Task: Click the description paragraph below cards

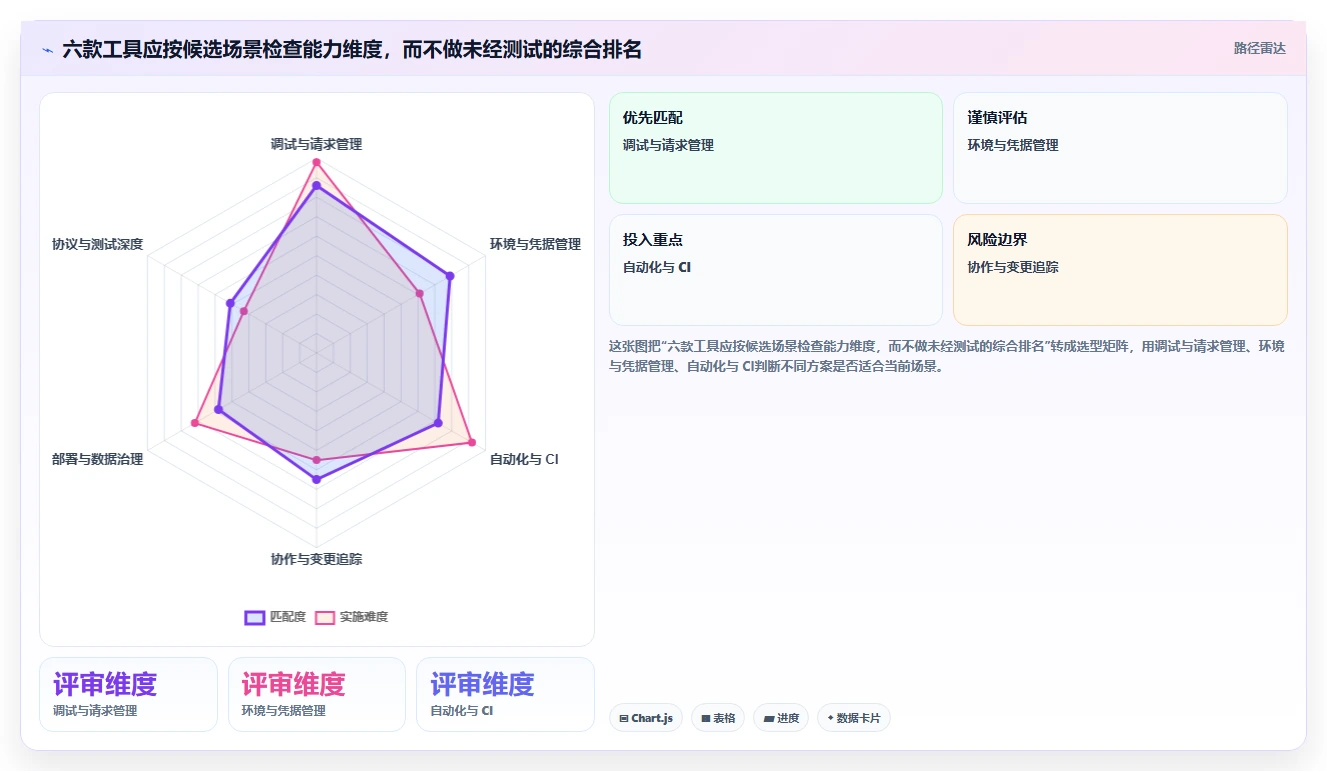Action: point(947,355)
